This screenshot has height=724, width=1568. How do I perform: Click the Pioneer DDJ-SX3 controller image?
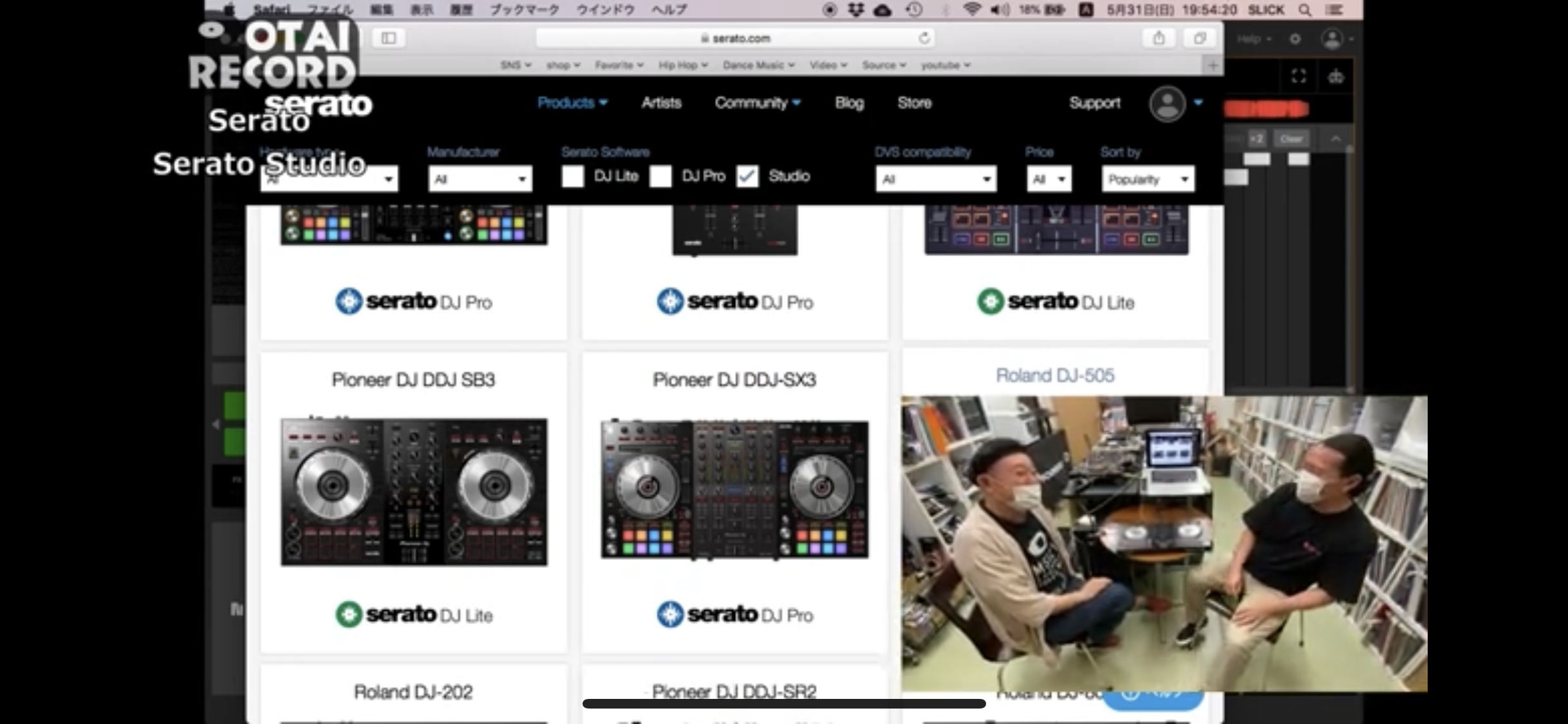734,489
